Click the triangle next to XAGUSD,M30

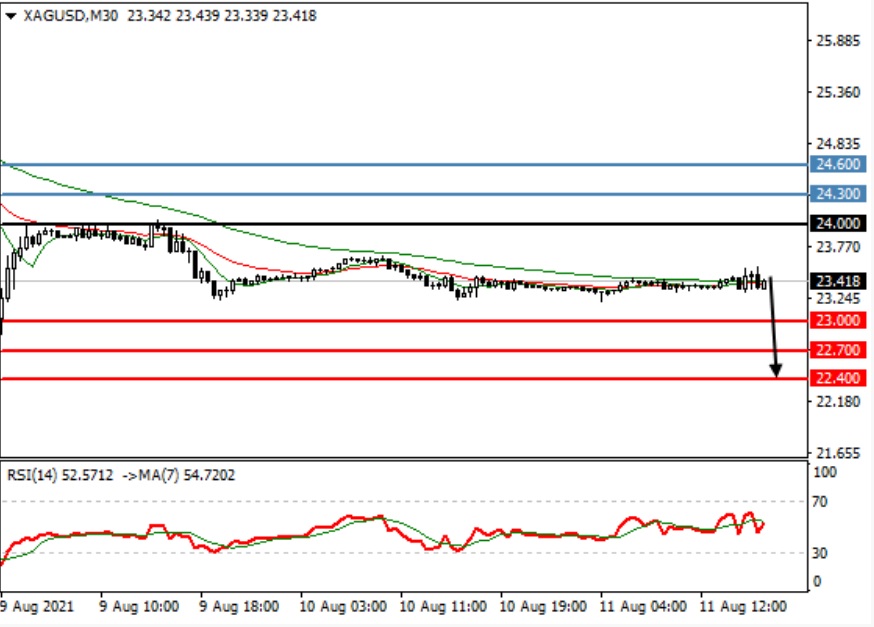(11, 16)
